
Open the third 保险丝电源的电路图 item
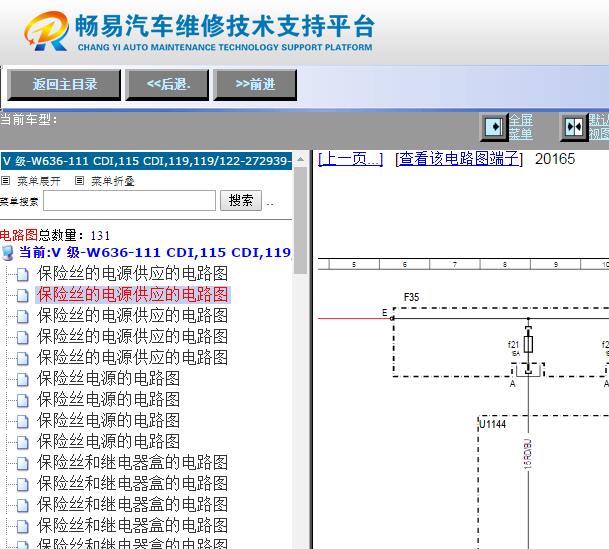(x=108, y=420)
